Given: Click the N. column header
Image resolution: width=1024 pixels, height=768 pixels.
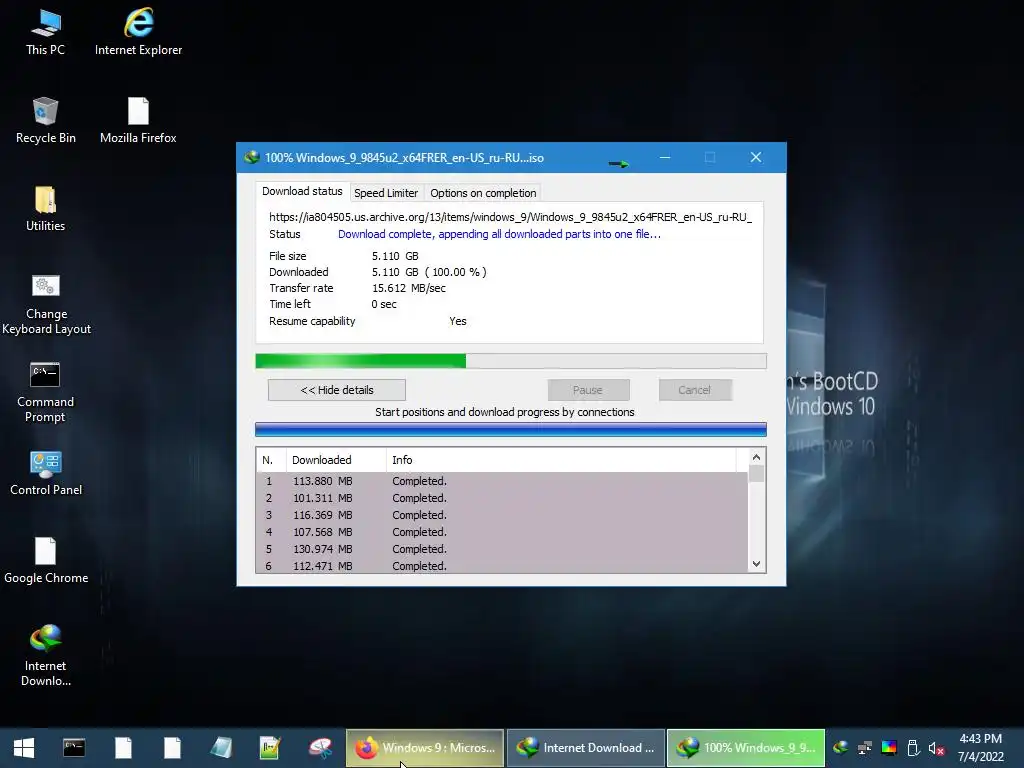Looking at the screenshot, I should 270,460.
